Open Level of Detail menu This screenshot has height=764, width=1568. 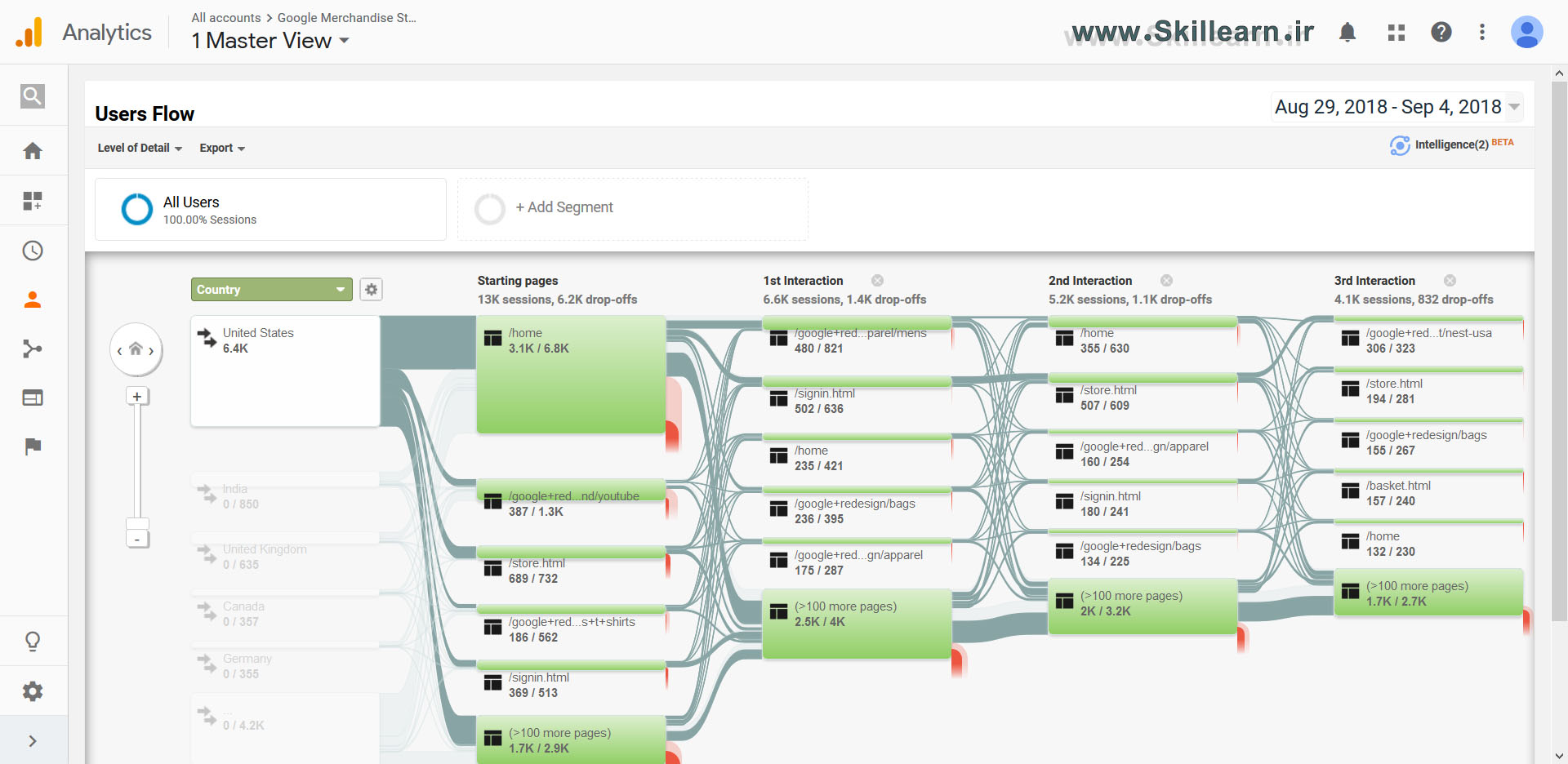click(x=140, y=148)
